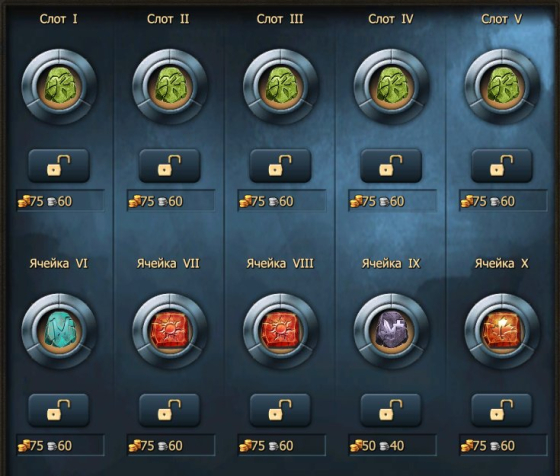
Task: Select the green rune in Слот IV
Action: click(391, 87)
